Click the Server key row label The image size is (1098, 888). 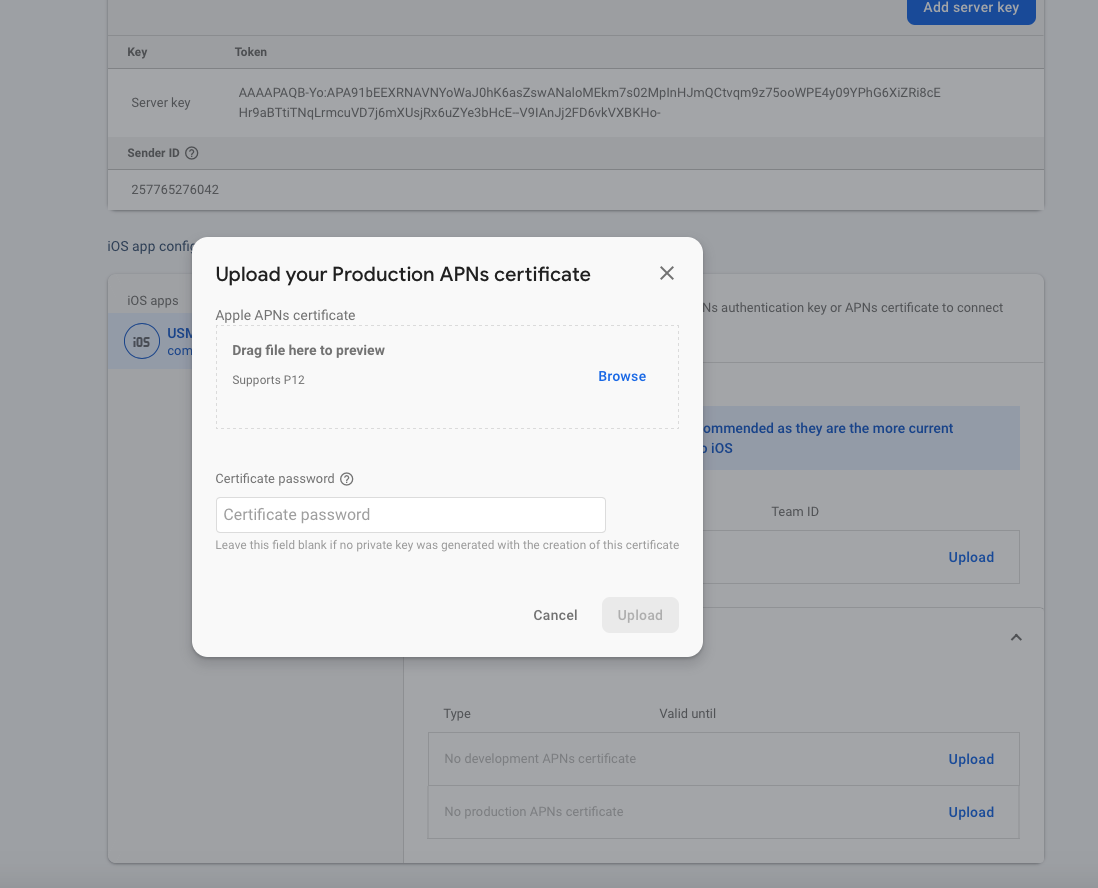pos(160,103)
